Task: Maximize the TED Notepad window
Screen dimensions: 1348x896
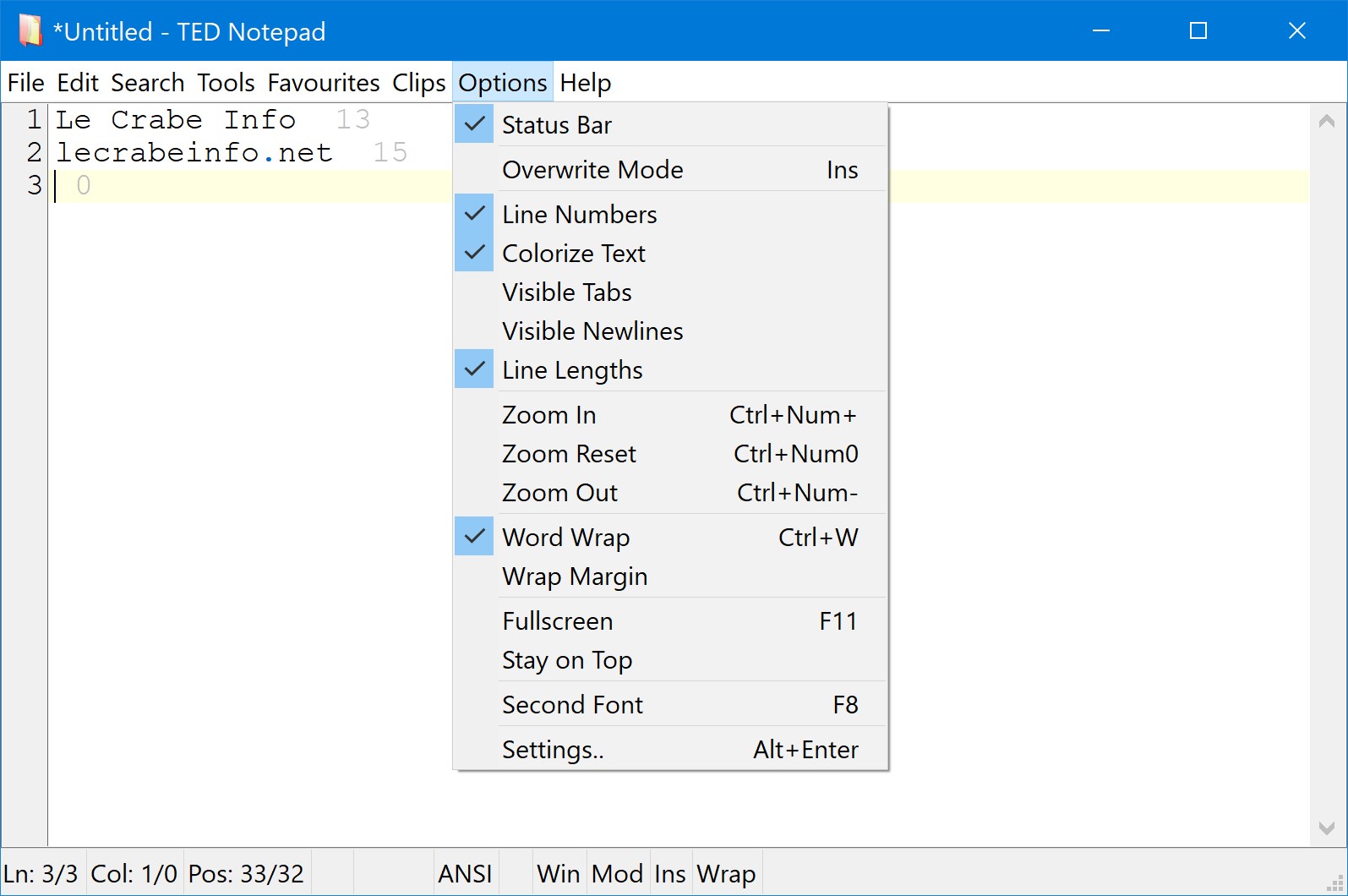Action: [x=1198, y=31]
